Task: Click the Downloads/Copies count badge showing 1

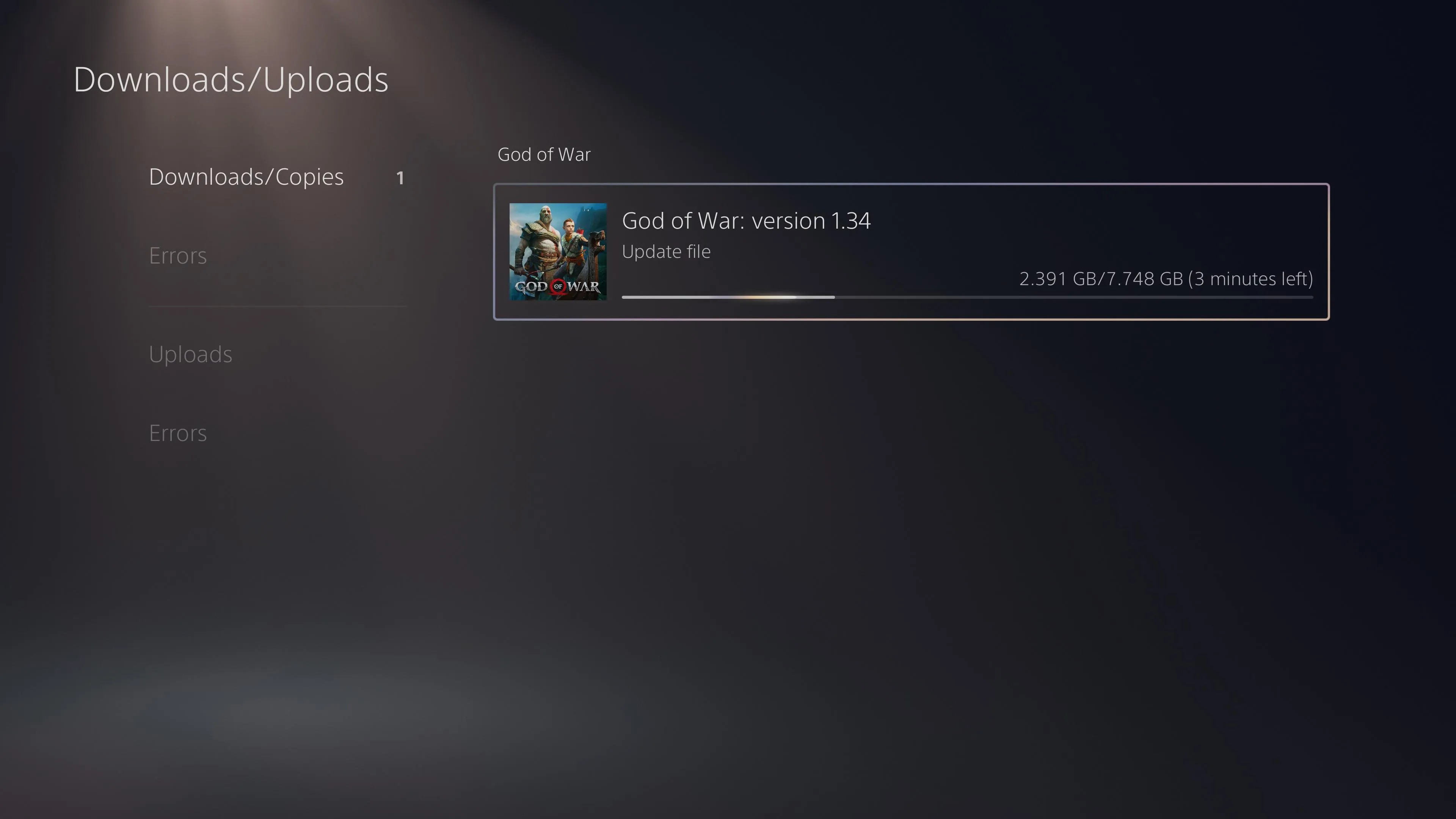Action: coord(400,179)
